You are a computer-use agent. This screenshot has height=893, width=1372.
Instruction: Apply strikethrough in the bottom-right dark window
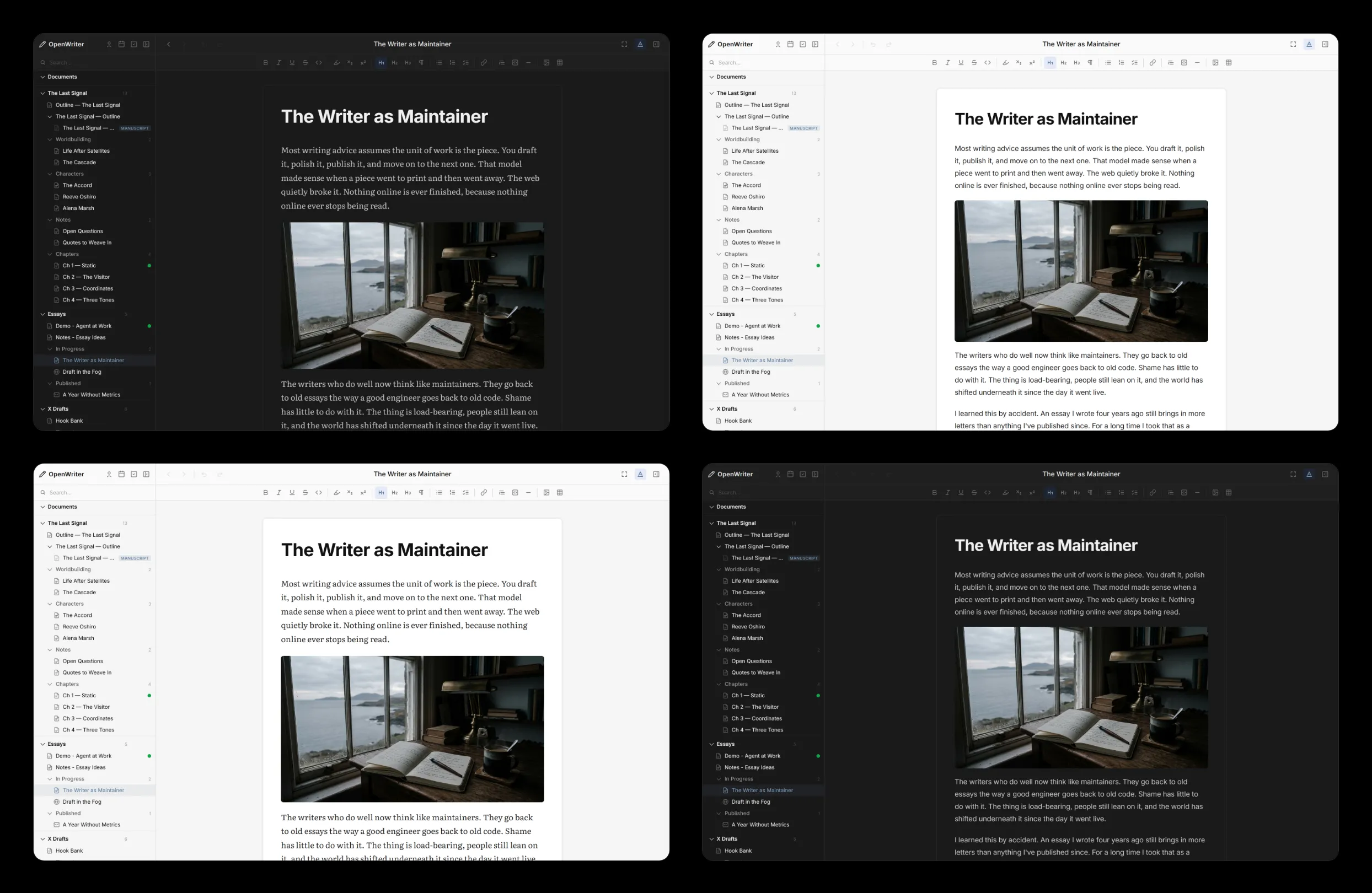click(x=974, y=493)
